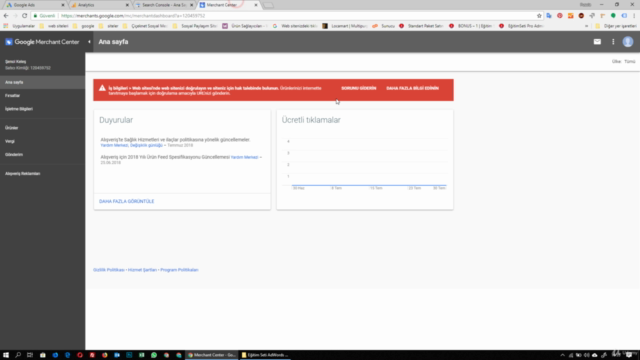This screenshot has height=360, width=640.
Task: Open the Eğitim Seti AdWords taskbar window
Action: coord(264,355)
